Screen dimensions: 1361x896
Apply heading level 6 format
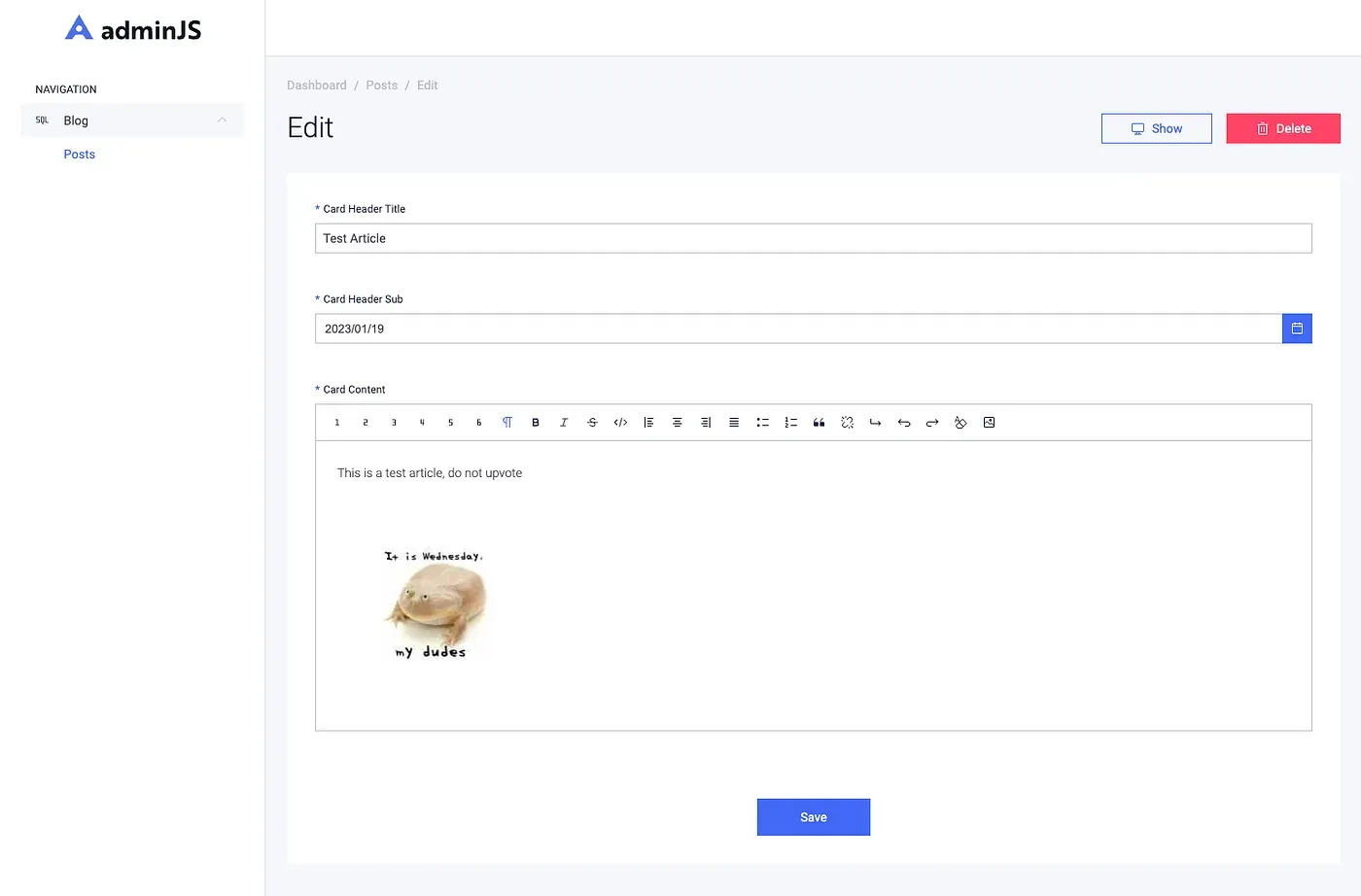click(478, 423)
